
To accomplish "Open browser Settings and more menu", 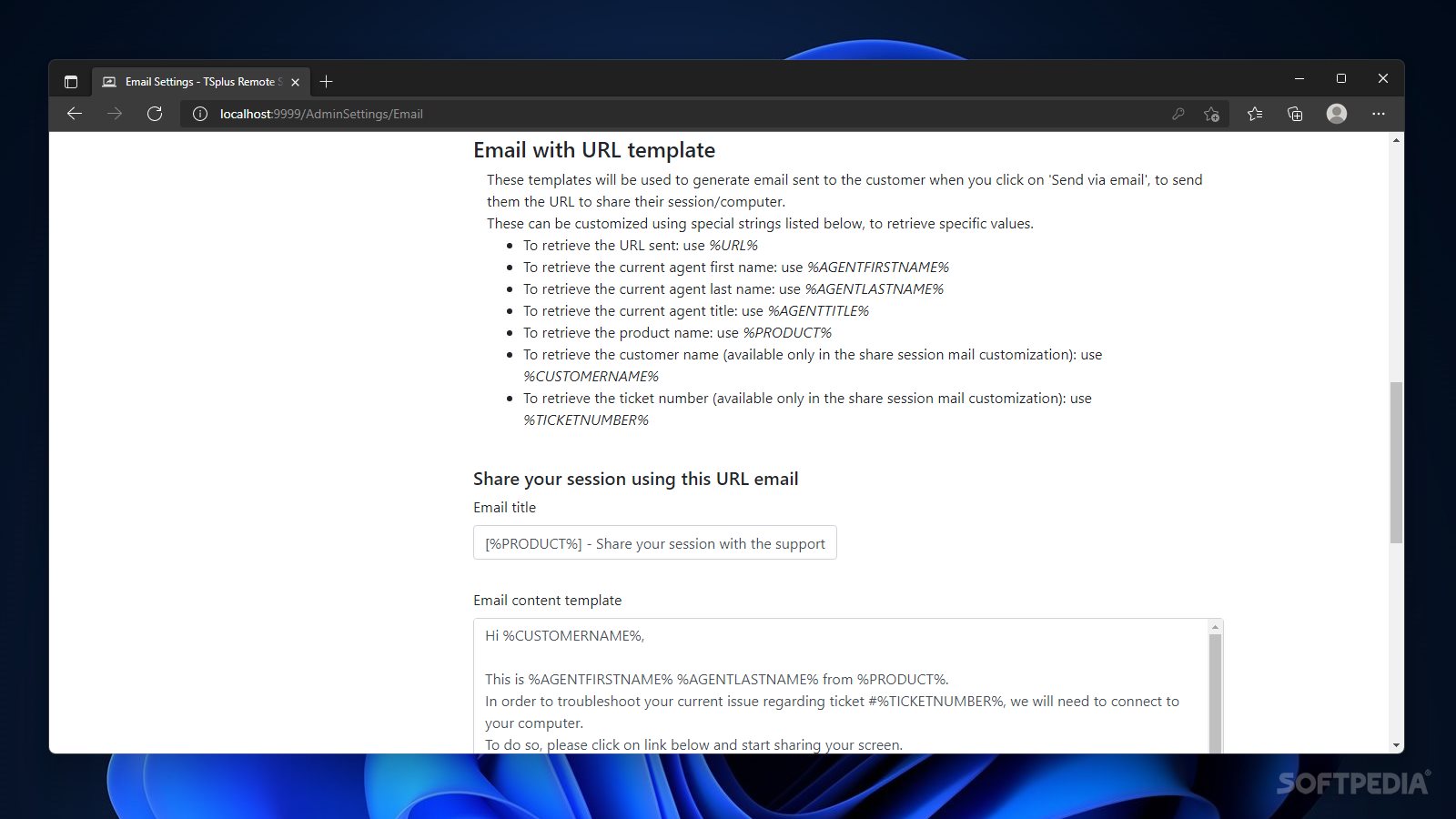I will click(1379, 114).
